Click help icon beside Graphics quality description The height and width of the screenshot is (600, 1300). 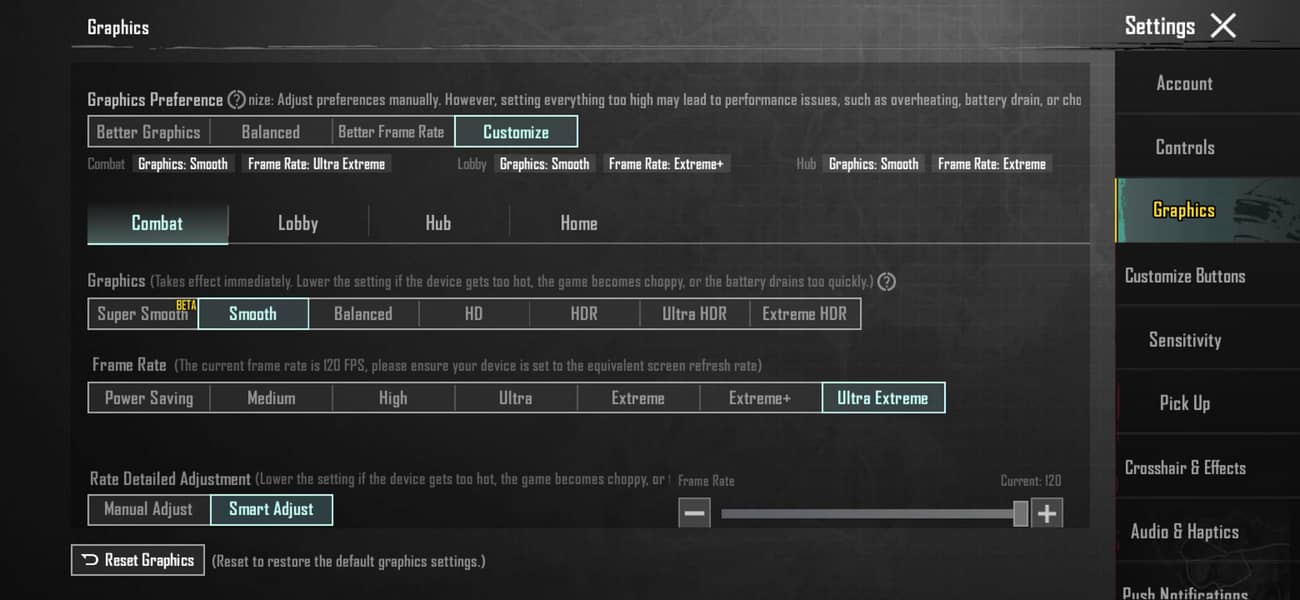pos(885,282)
